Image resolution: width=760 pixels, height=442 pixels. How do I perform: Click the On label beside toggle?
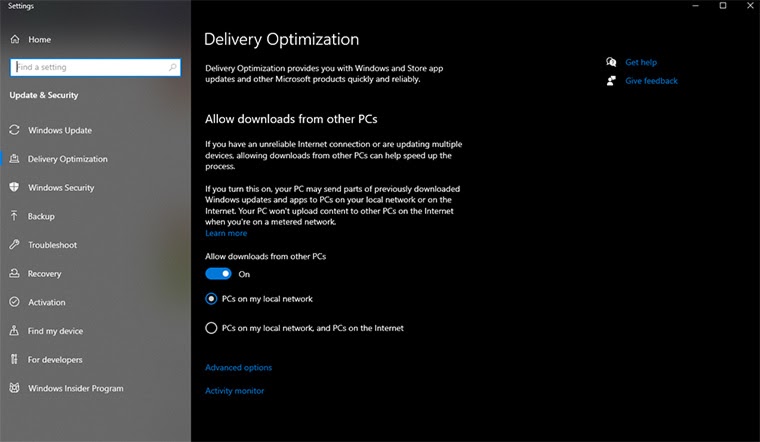(x=244, y=274)
